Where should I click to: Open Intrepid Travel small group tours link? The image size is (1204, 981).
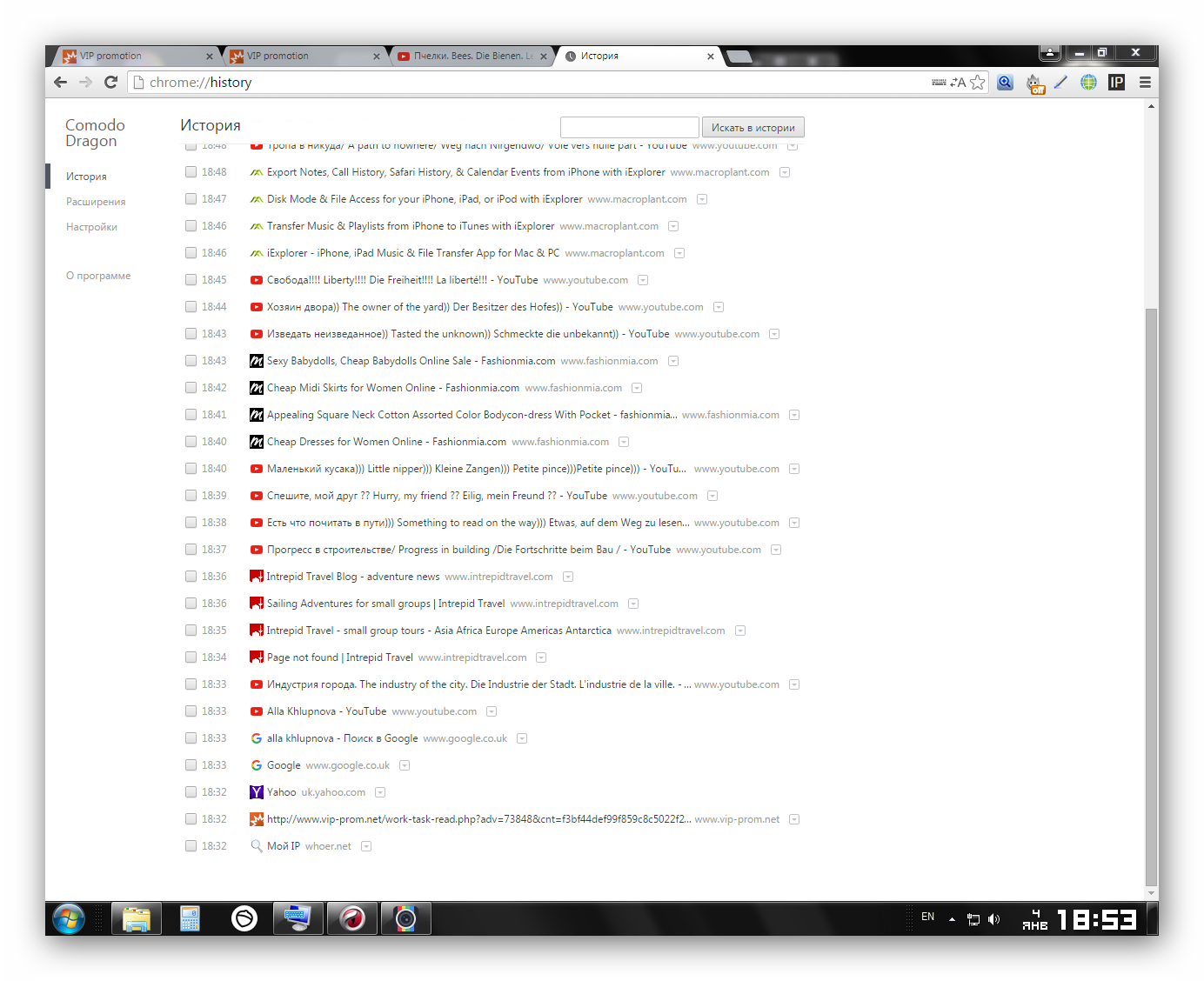[x=439, y=631]
